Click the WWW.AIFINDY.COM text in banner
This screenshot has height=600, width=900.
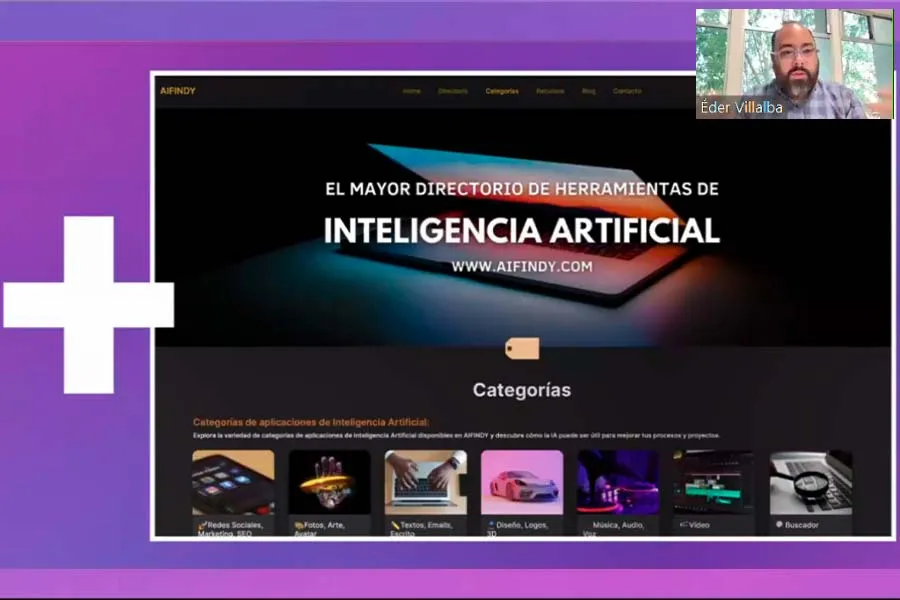(x=521, y=267)
